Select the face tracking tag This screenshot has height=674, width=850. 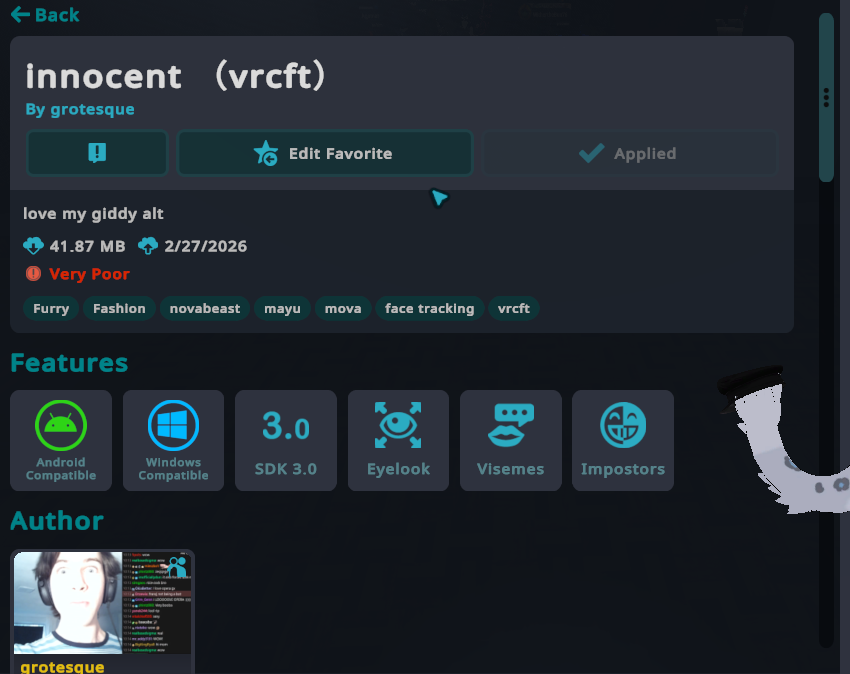click(x=430, y=309)
